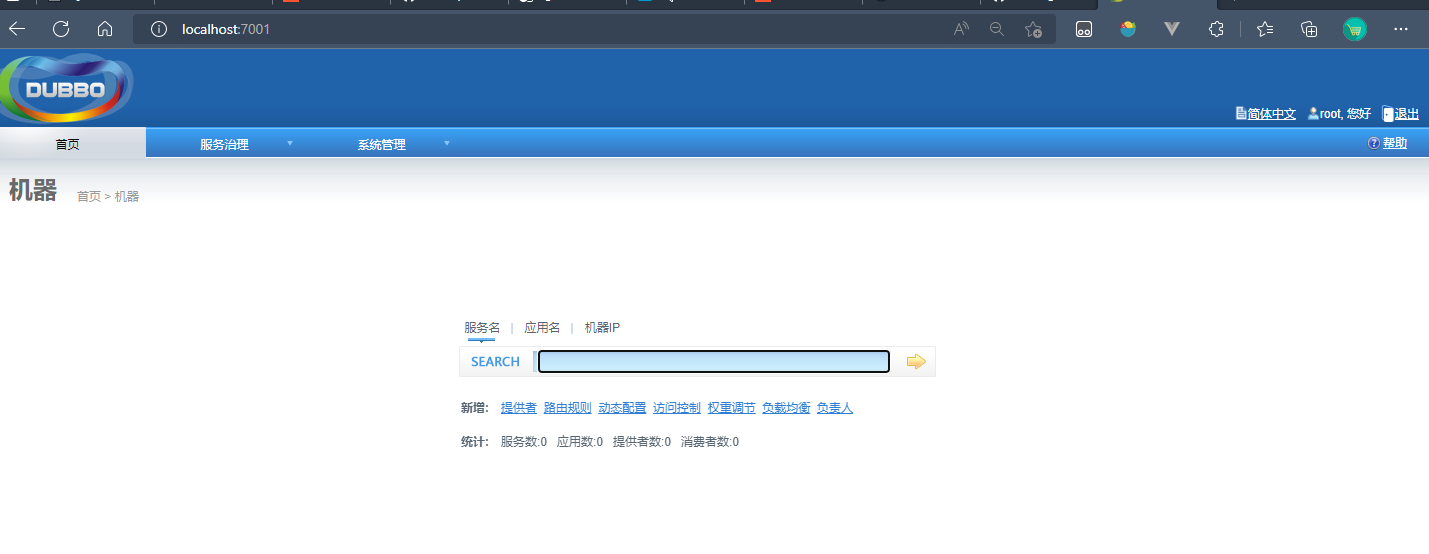Open the browser home page icon
Viewport: 1429px width, 554px height.
(105, 29)
